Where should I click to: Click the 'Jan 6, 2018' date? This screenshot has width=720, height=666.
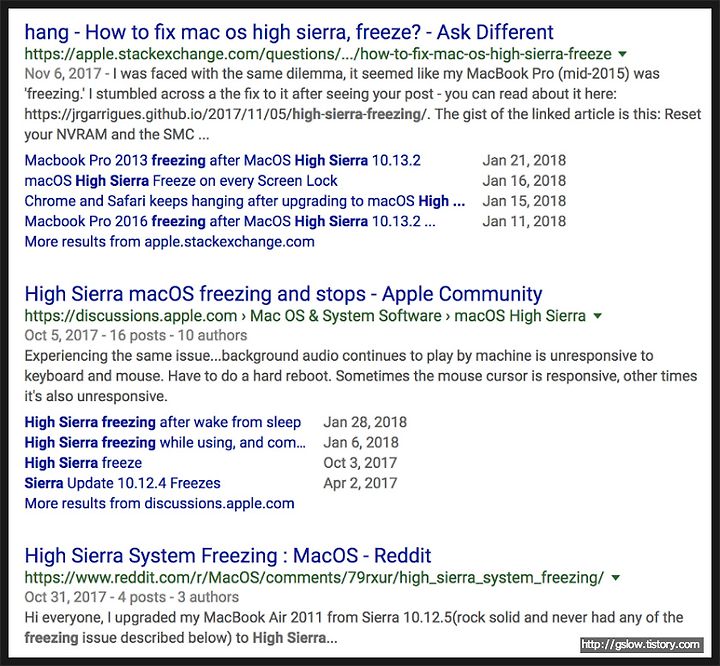coord(361,442)
